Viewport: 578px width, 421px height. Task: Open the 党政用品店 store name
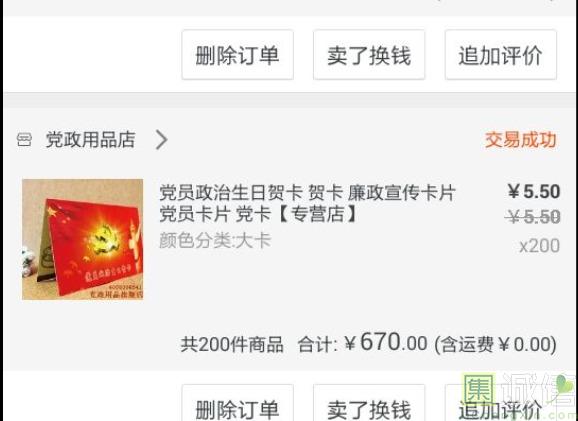click(90, 140)
